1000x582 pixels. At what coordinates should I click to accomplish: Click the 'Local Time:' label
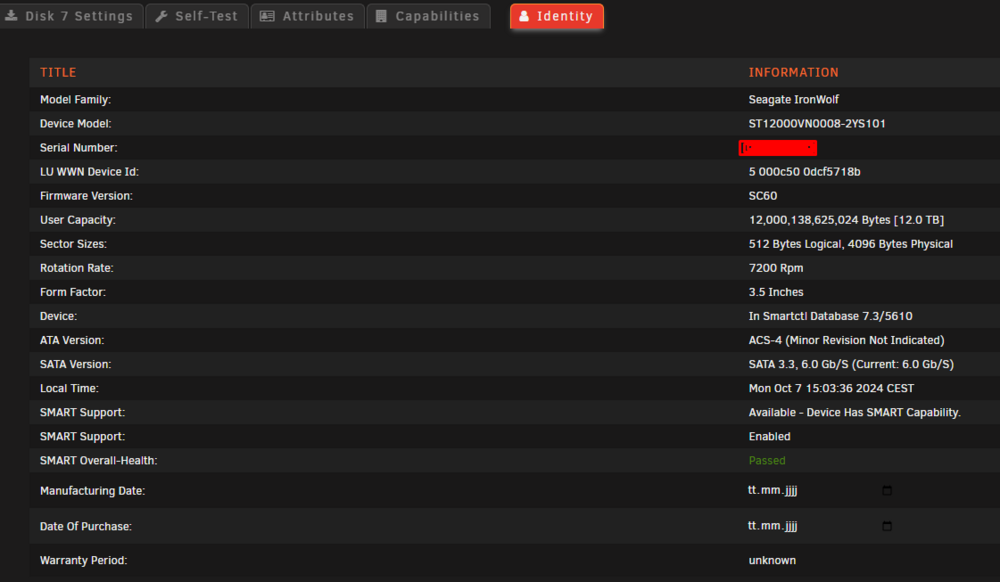click(69, 388)
